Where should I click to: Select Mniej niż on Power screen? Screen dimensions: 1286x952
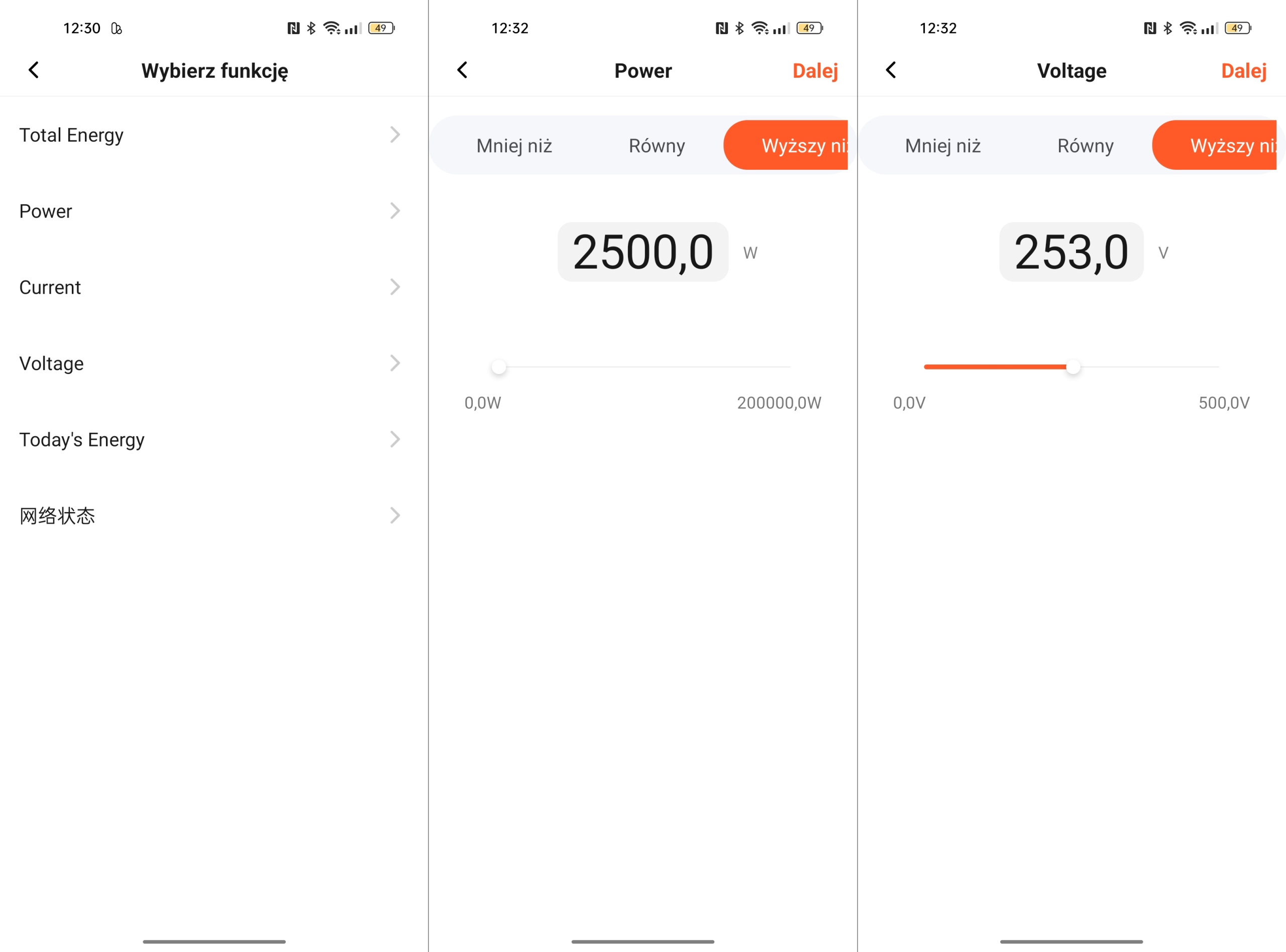coord(514,146)
